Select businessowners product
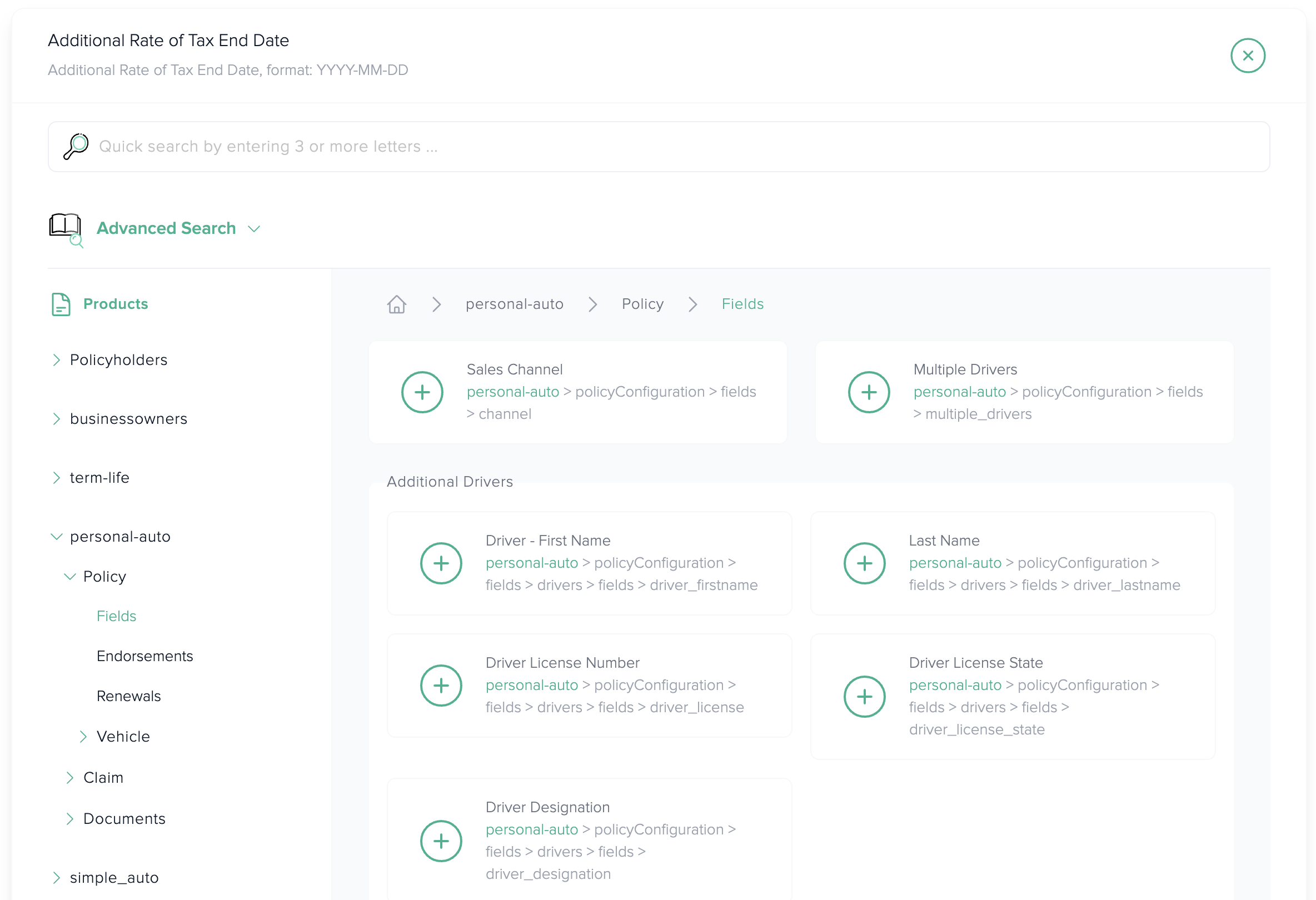Viewport: 1316px width, 900px height. [x=128, y=419]
